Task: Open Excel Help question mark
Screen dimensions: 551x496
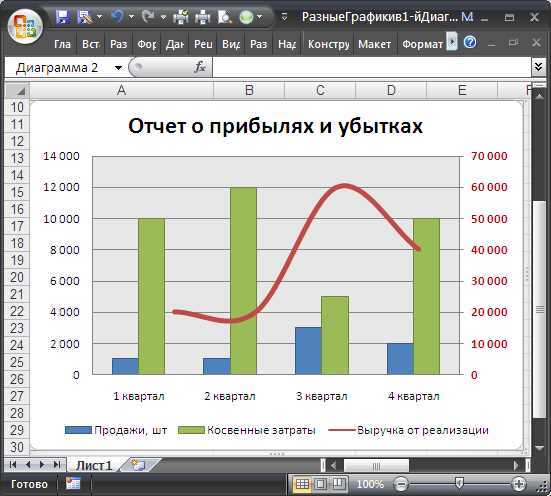Action: [x=470, y=43]
